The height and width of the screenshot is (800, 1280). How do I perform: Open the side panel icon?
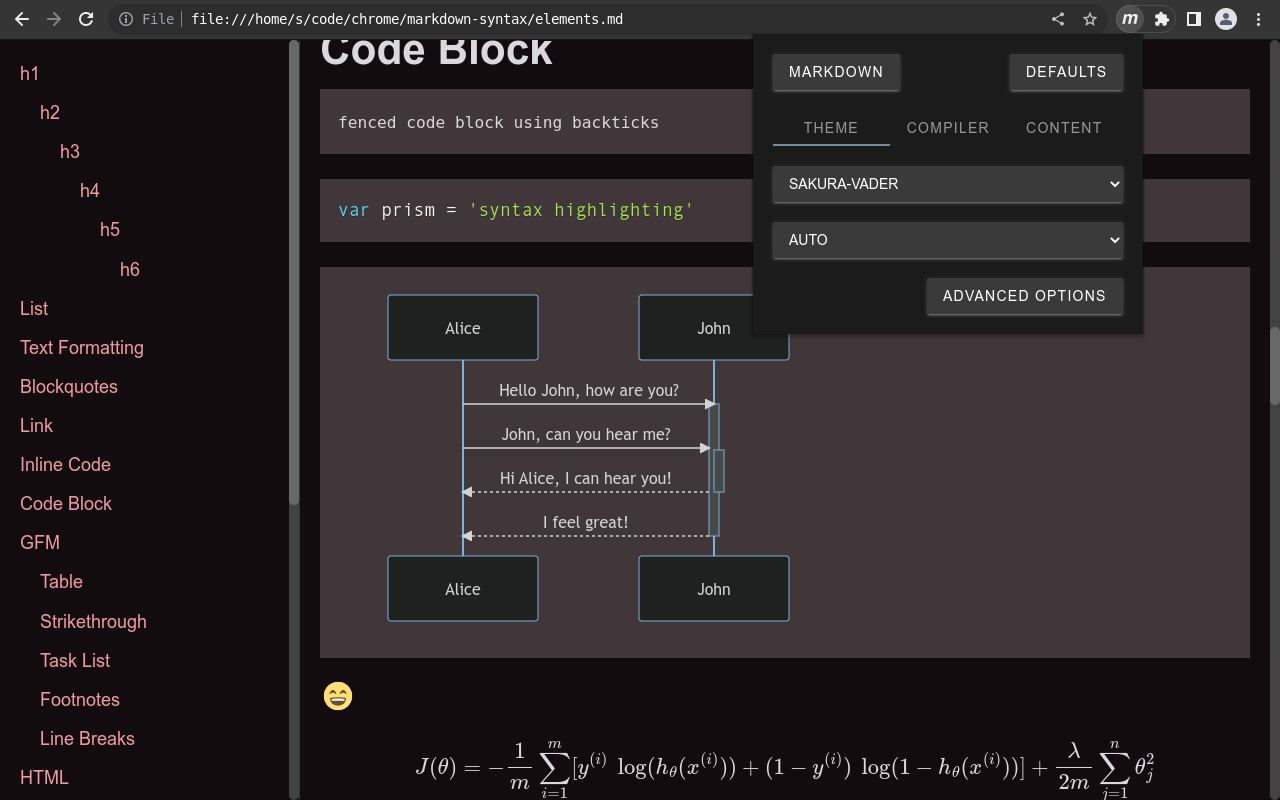pyautogui.click(x=1194, y=18)
